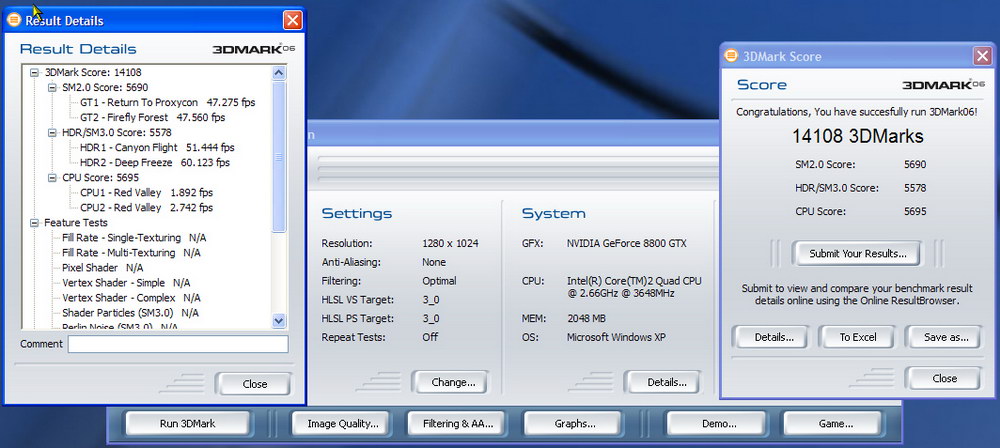
Task: Launch the Demo... button
Action: point(719,423)
